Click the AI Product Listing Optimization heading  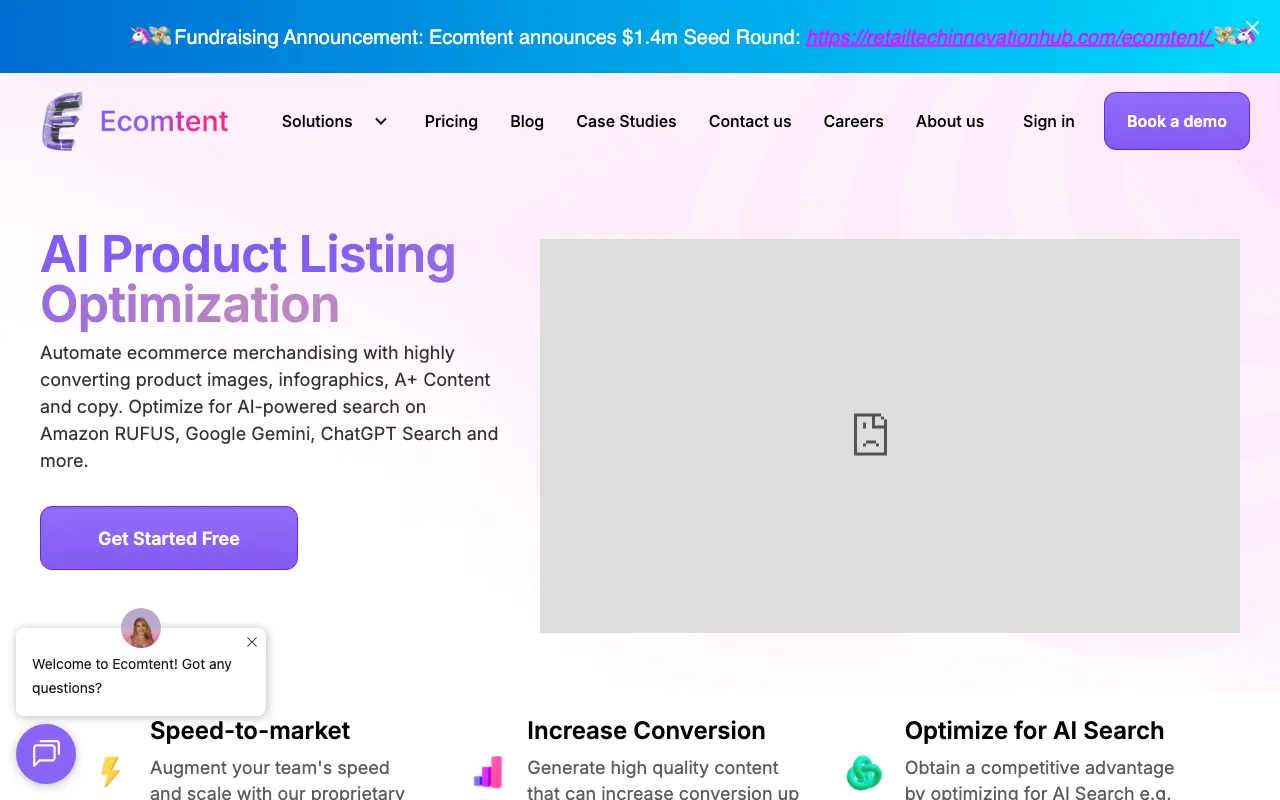point(248,279)
